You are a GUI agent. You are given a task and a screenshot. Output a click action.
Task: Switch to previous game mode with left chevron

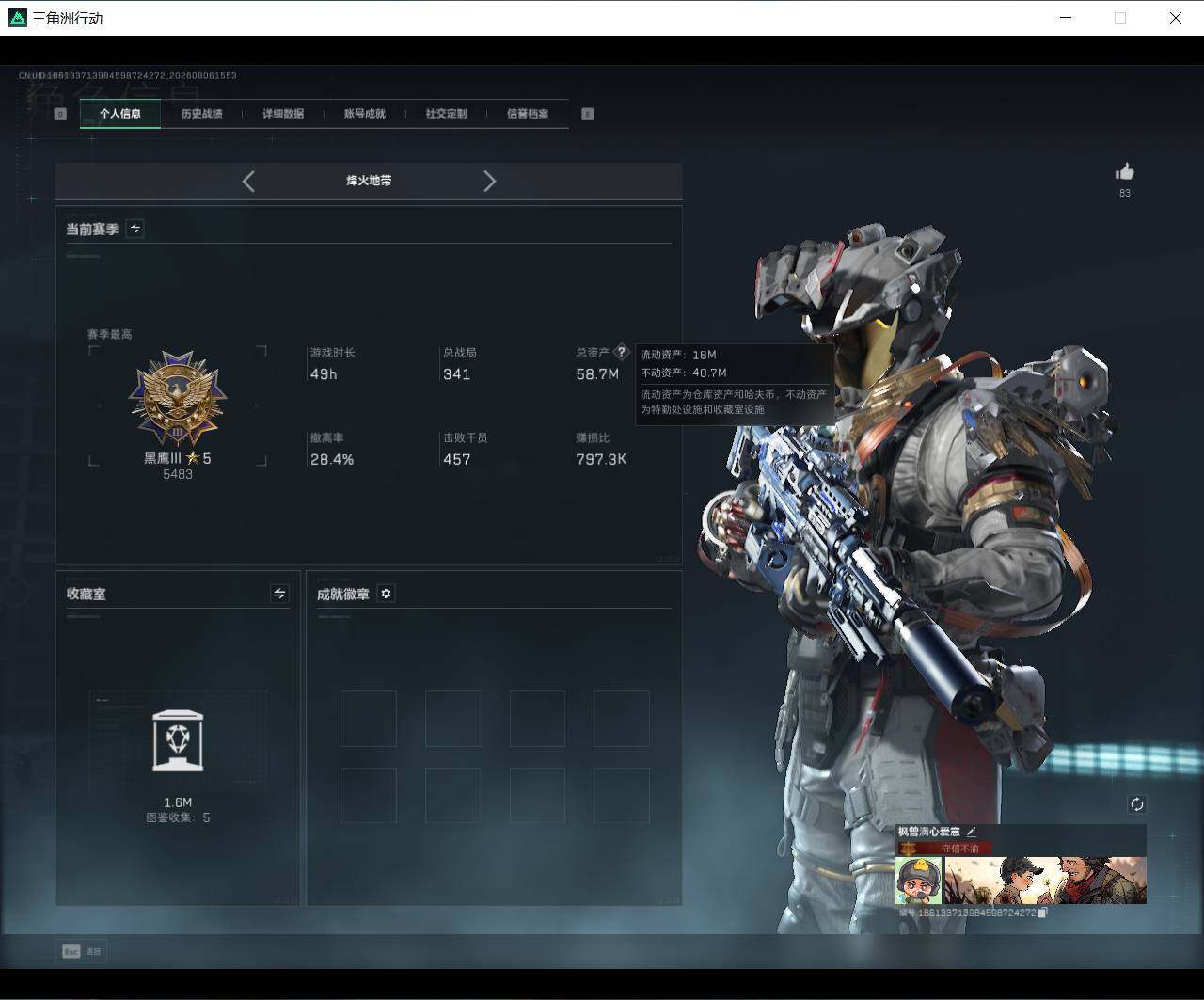pos(248,181)
